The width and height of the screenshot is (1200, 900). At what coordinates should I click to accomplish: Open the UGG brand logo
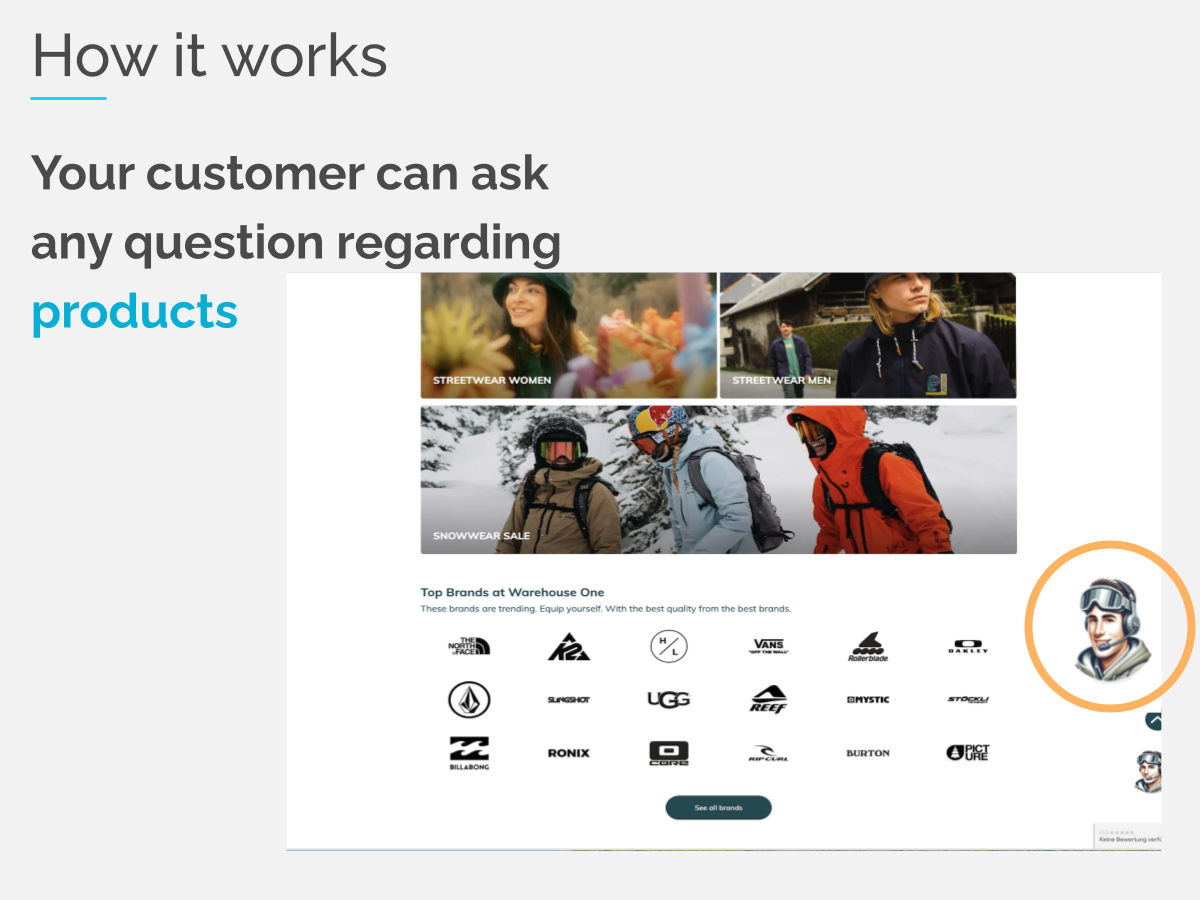(669, 699)
